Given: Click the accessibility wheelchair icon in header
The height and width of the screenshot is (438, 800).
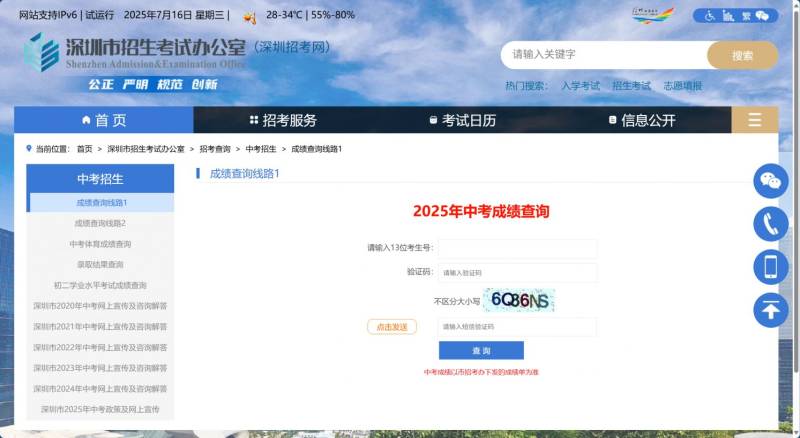Looking at the screenshot, I should [x=711, y=16].
